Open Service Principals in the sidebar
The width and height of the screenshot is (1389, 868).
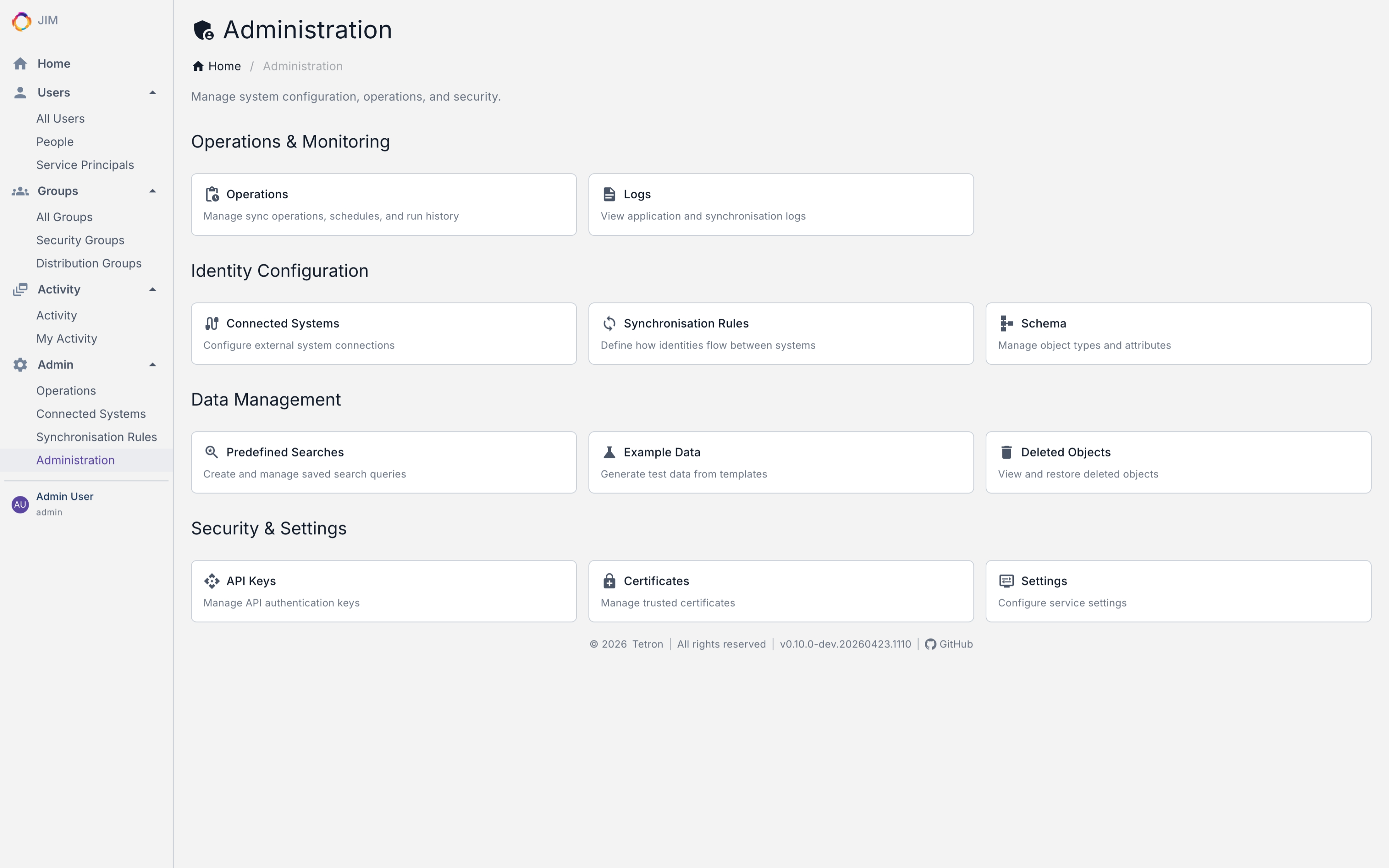[x=85, y=165]
